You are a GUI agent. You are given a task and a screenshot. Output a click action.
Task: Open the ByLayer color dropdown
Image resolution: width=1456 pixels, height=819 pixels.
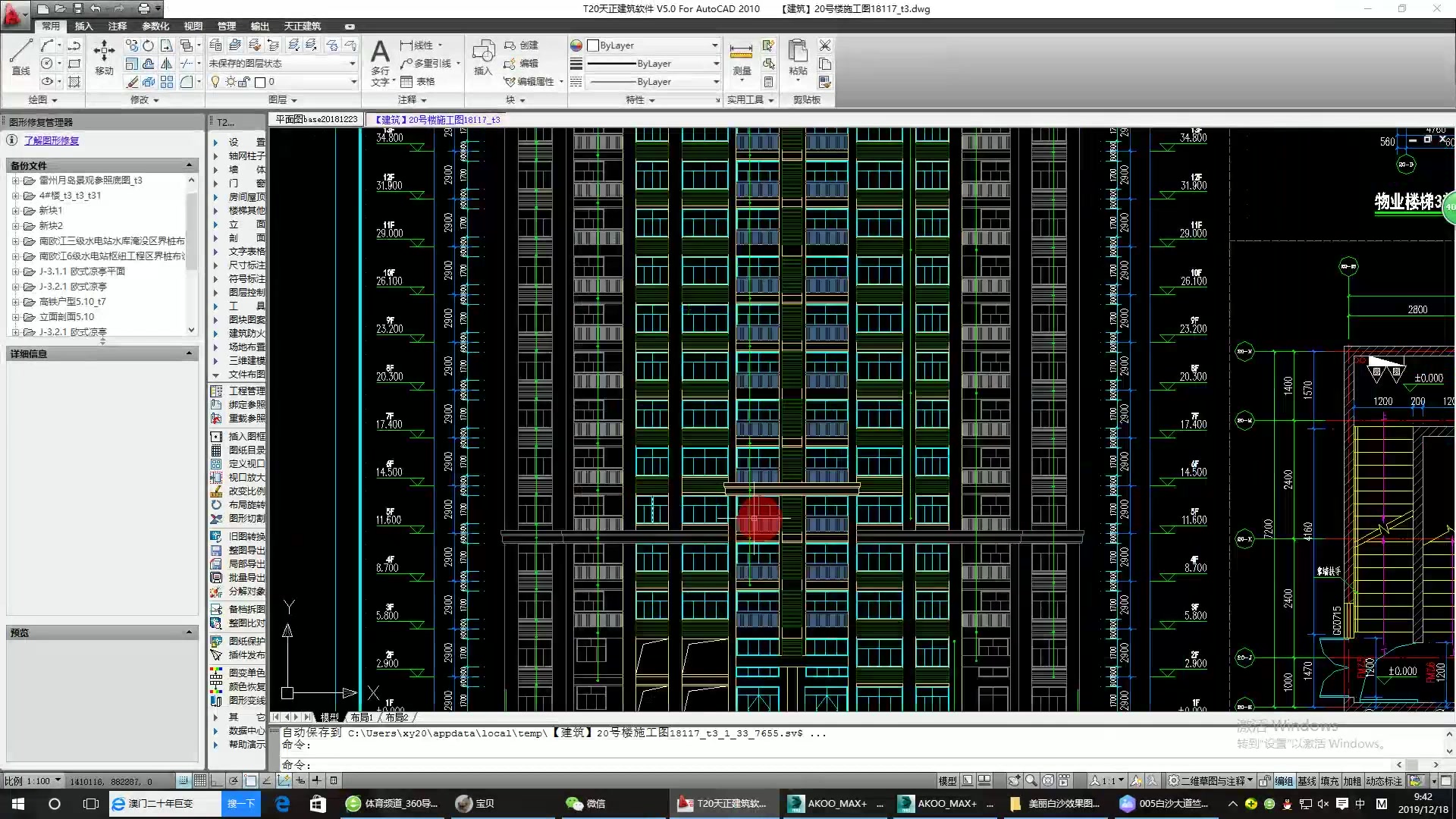(714, 45)
